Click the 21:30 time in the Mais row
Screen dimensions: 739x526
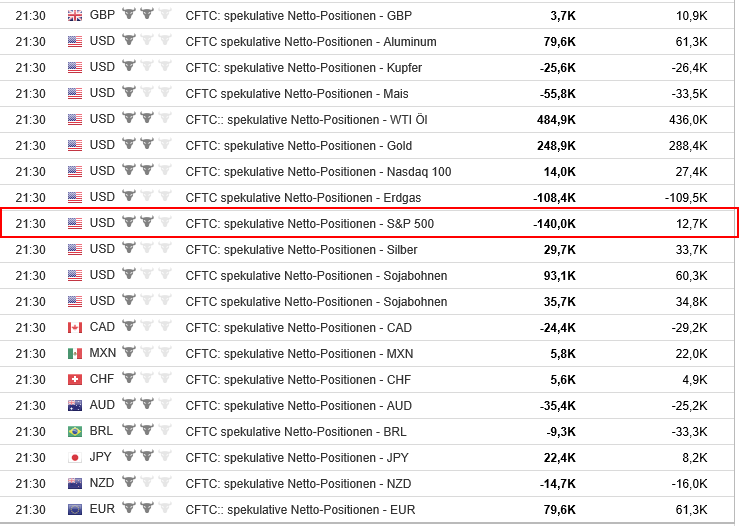(x=30, y=93)
